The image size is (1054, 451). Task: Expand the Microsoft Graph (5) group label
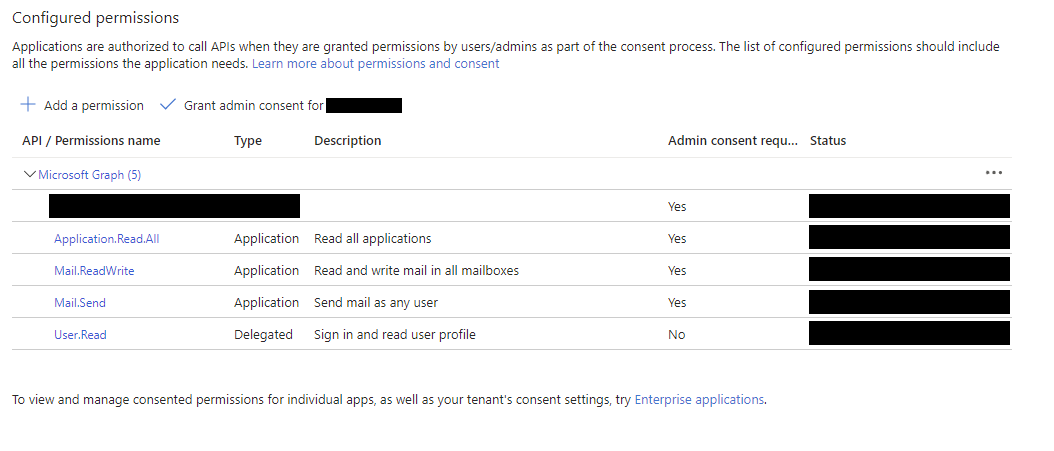90,175
